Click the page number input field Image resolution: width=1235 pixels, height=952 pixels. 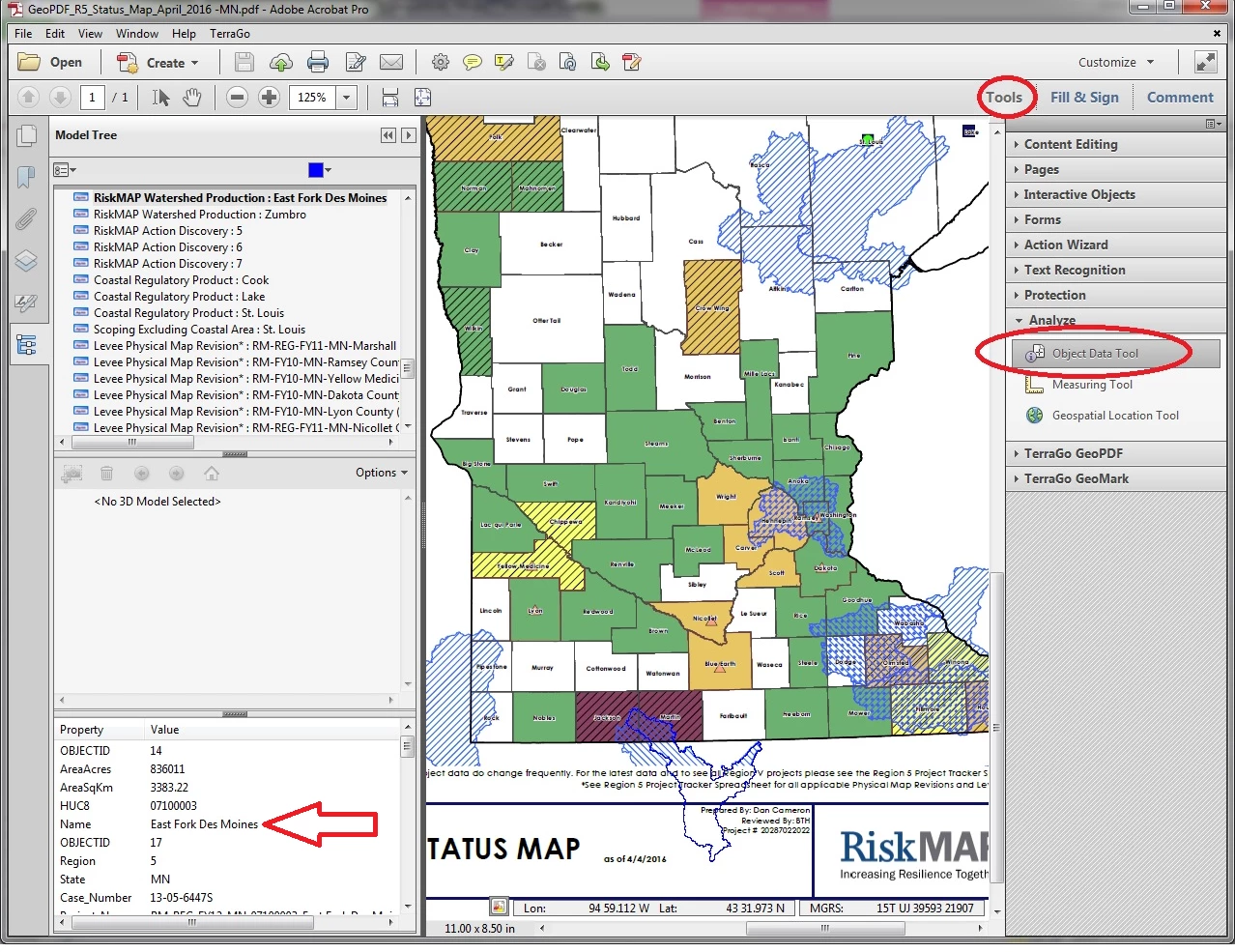(x=92, y=98)
